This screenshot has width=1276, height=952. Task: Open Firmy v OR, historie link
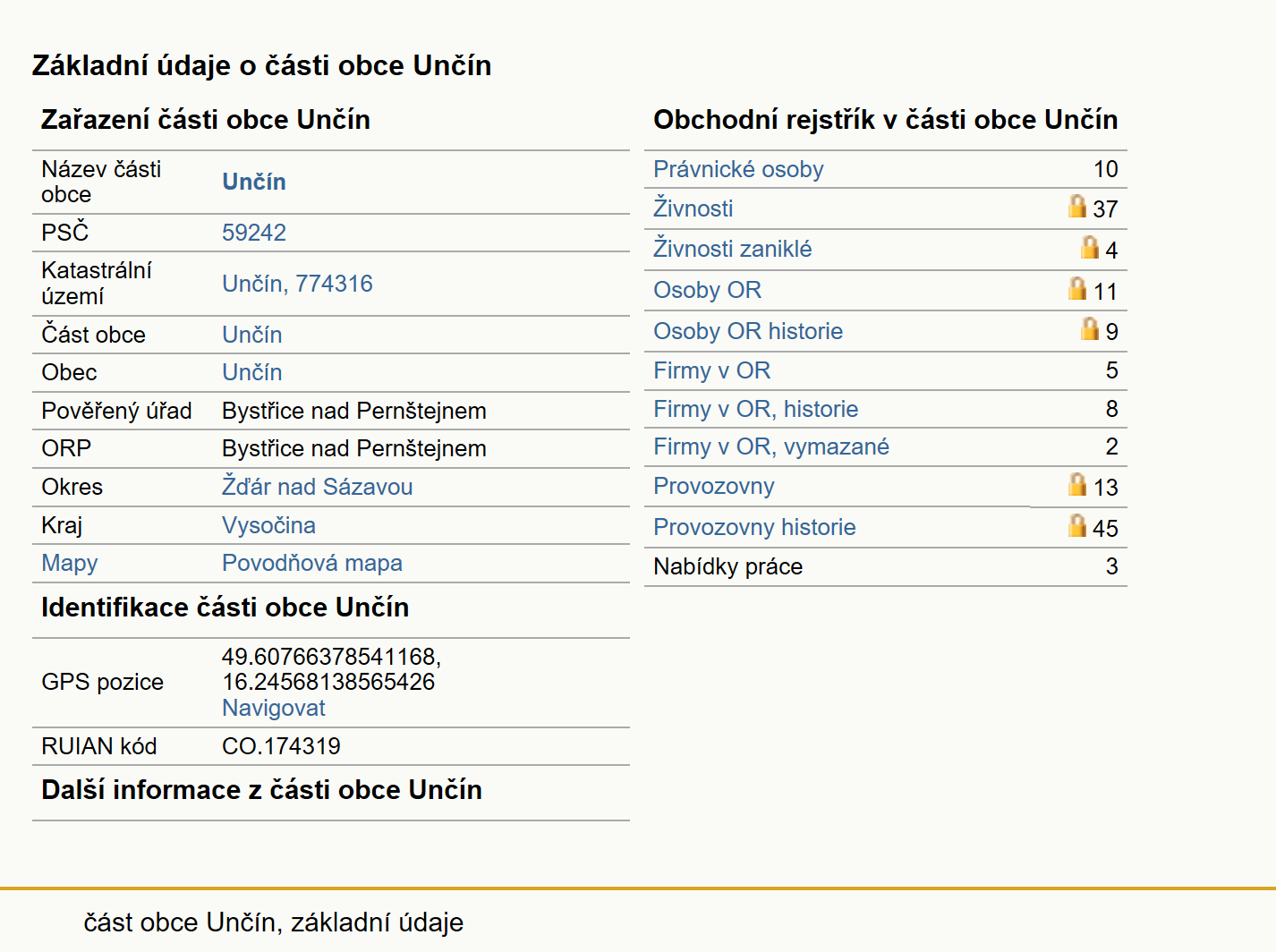tap(756, 409)
